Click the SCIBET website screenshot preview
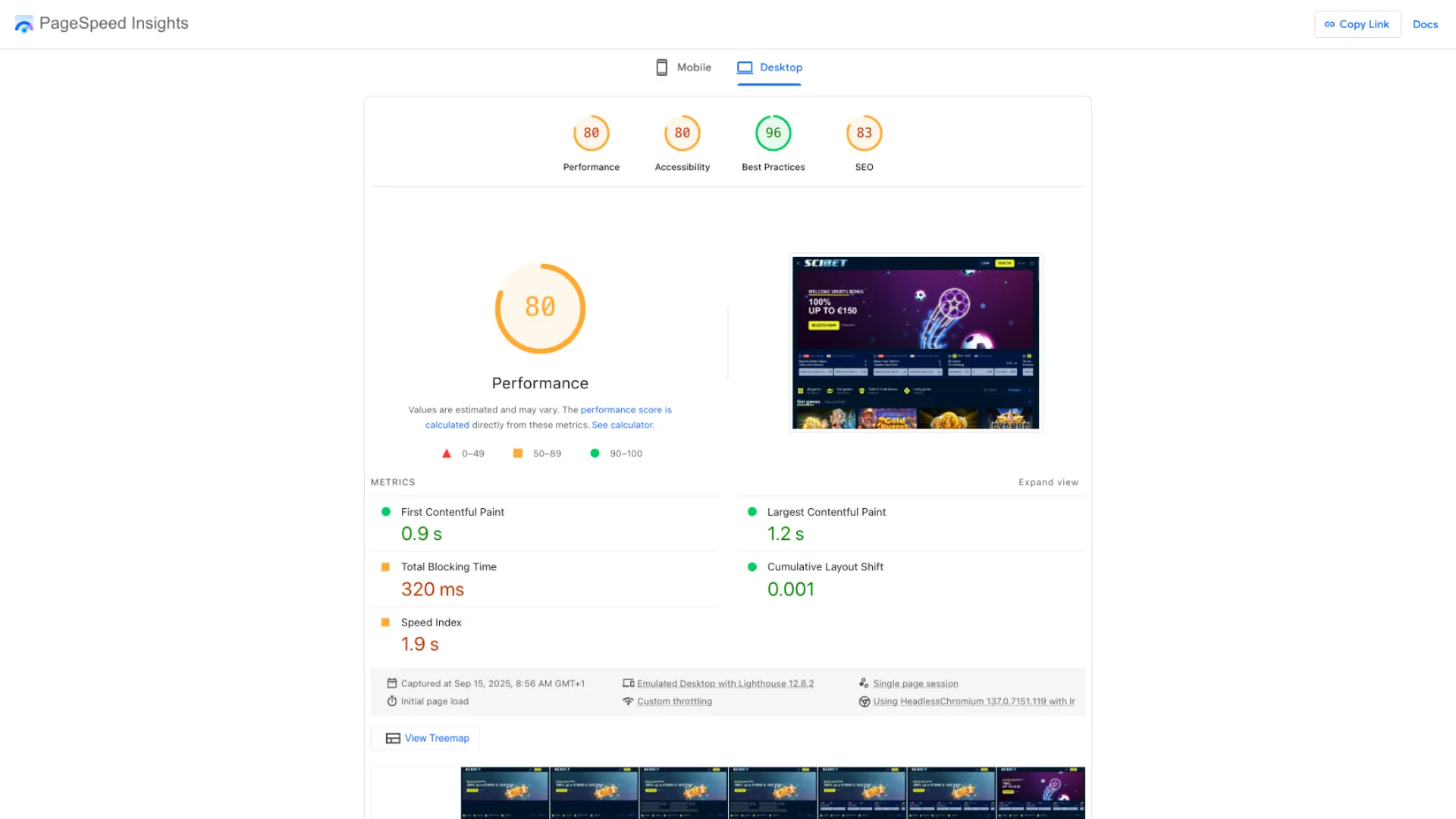 tap(915, 343)
